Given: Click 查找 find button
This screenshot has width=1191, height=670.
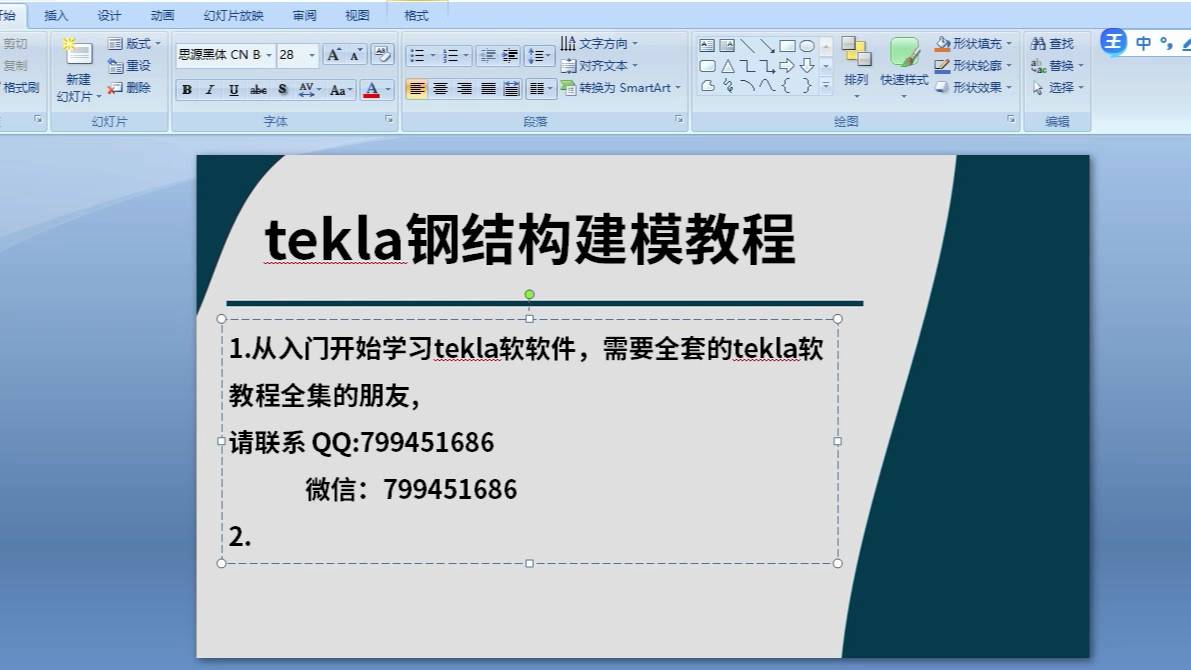Looking at the screenshot, I should (1053, 44).
